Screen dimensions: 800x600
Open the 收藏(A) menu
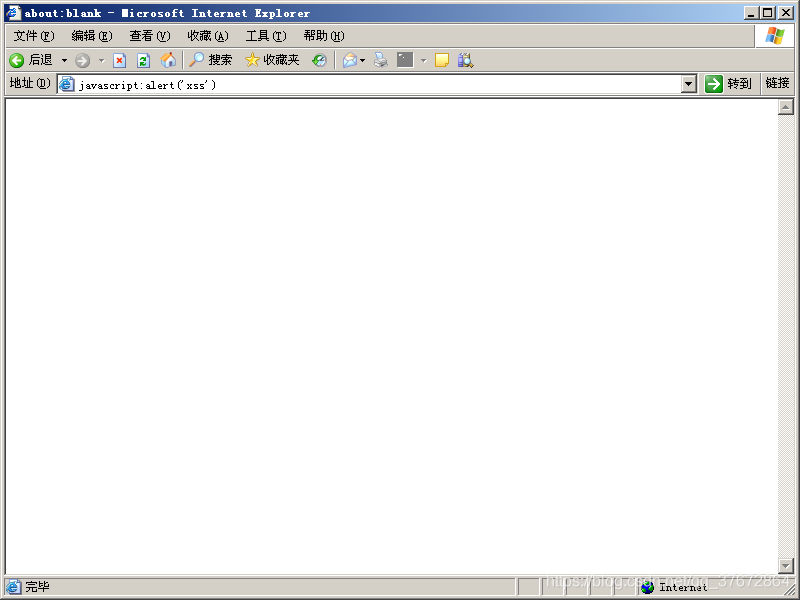(x=208, y=36)
